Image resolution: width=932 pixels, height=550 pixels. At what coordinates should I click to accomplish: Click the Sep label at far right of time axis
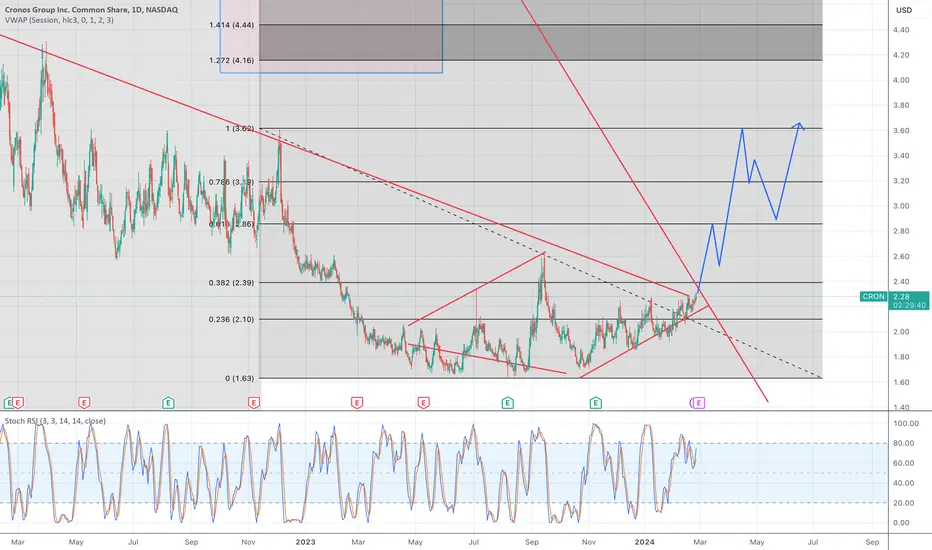pos(872,542)
